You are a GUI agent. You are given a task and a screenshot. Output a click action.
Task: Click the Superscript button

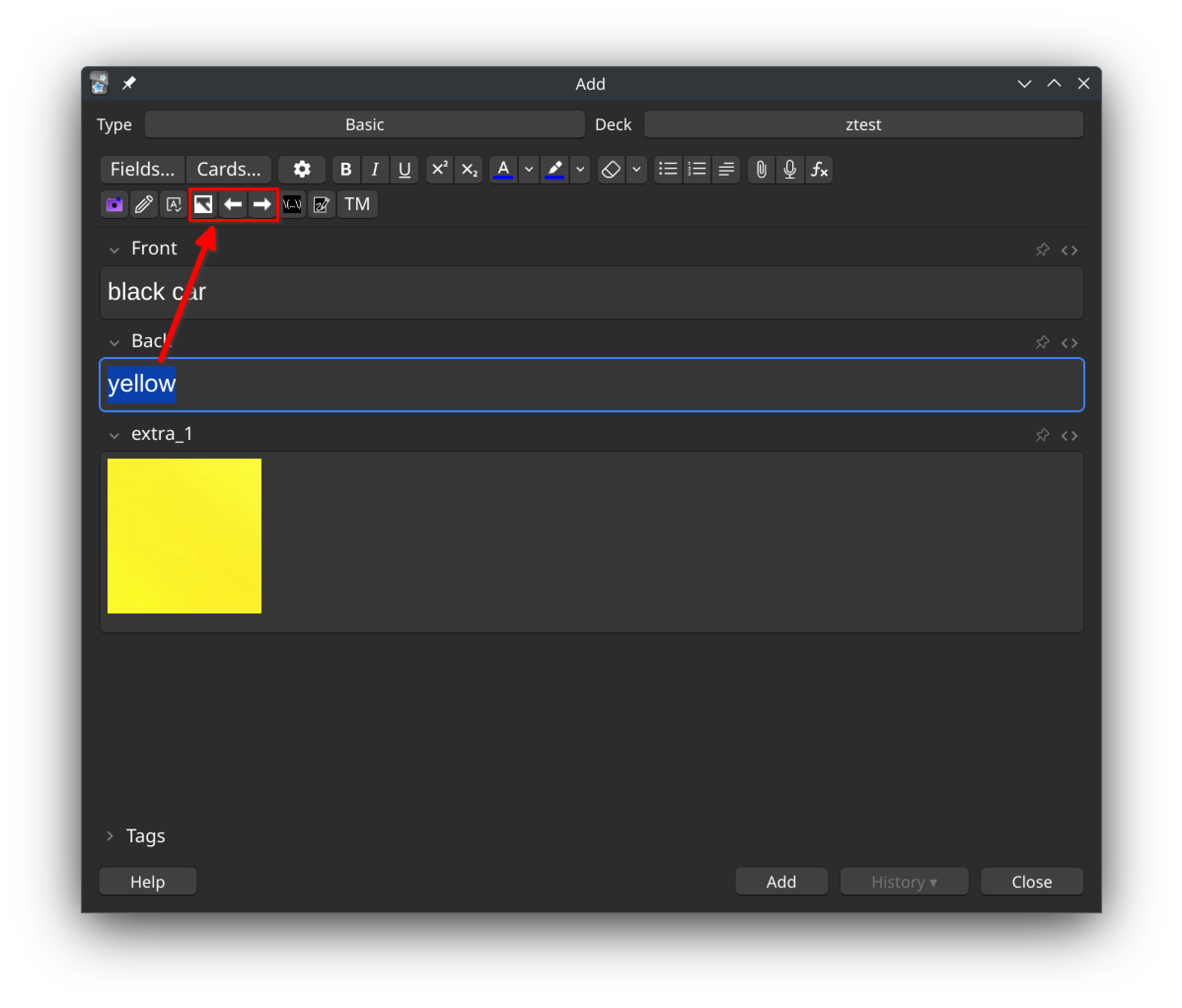[x=439, y=169]
